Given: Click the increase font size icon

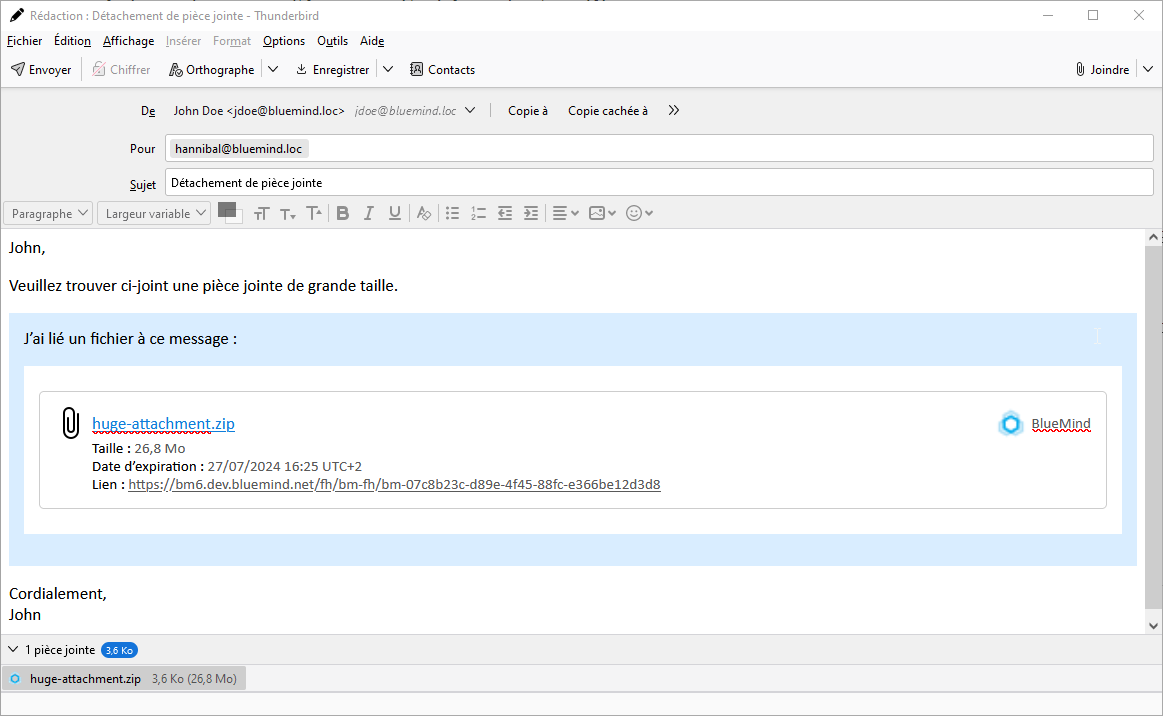Looking at the screenshot, I should click(314, 213).
